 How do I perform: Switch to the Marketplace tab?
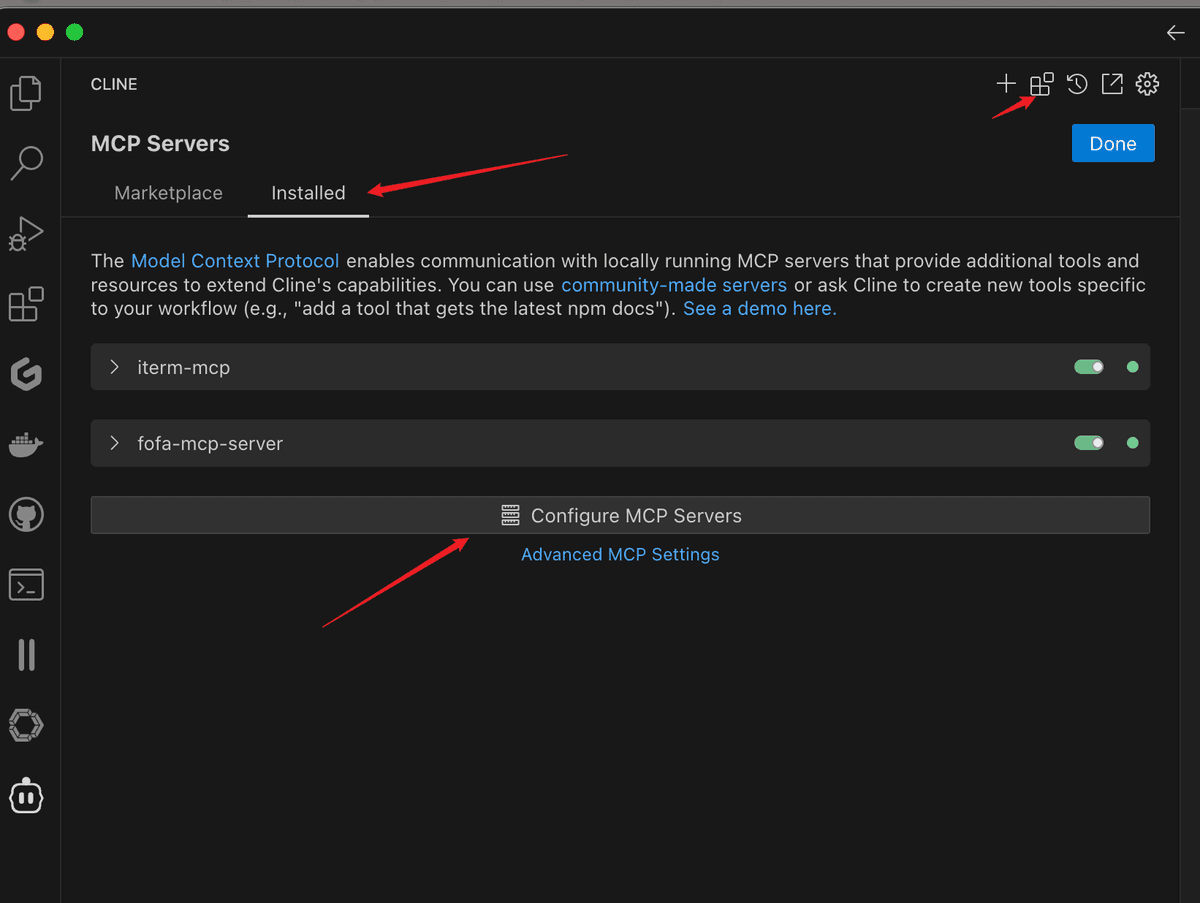coord(168,193)
